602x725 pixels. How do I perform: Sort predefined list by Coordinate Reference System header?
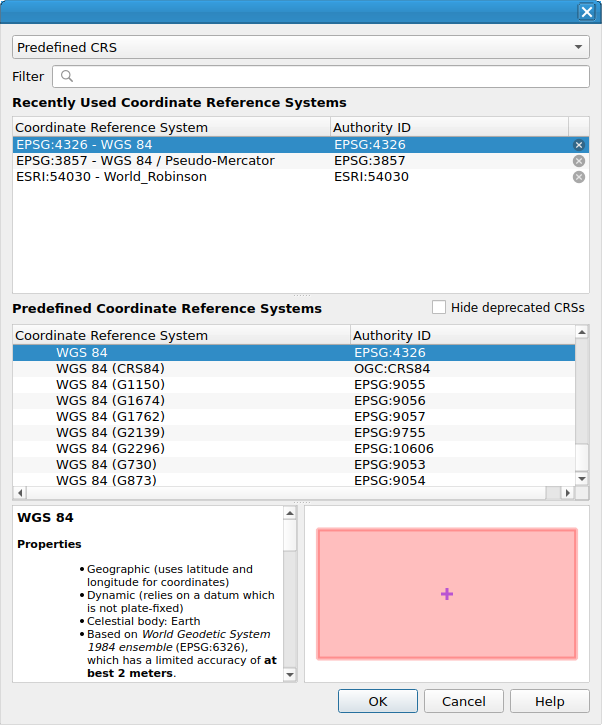tap(181, 335)
